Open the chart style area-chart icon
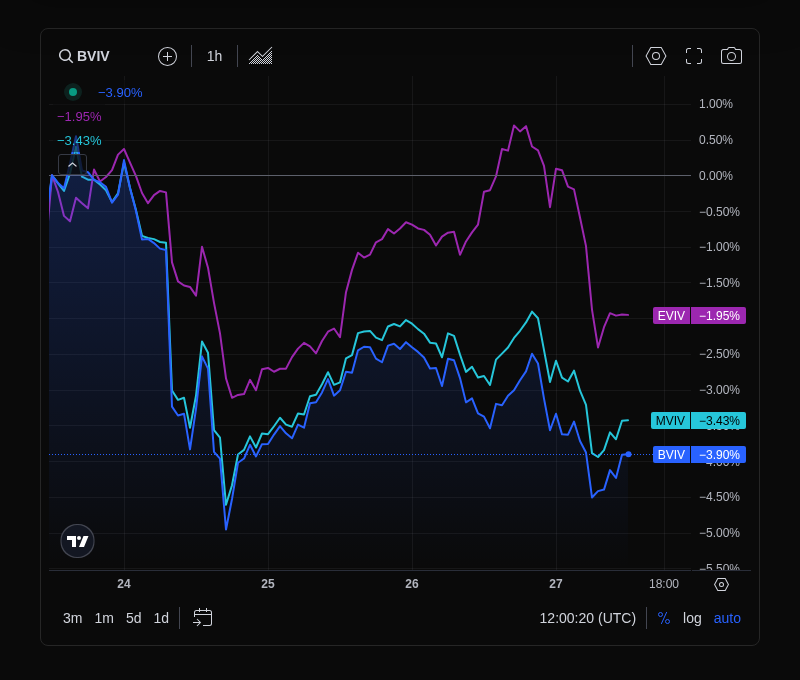 (261, 56)
